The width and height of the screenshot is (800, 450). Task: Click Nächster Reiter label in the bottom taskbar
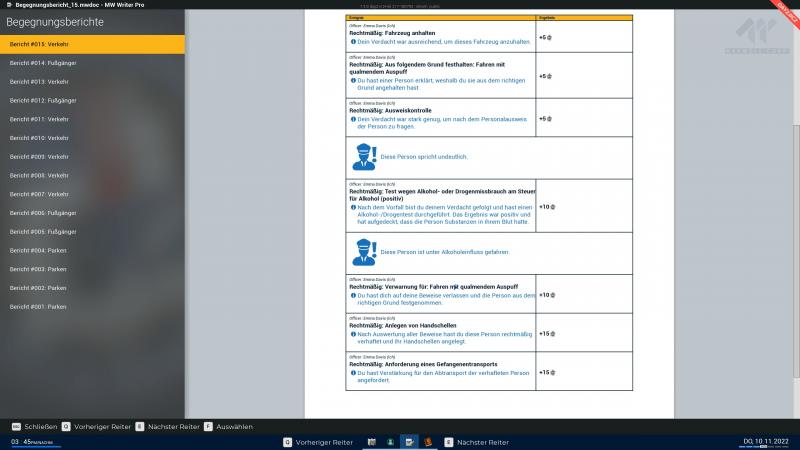pos(483,442)
